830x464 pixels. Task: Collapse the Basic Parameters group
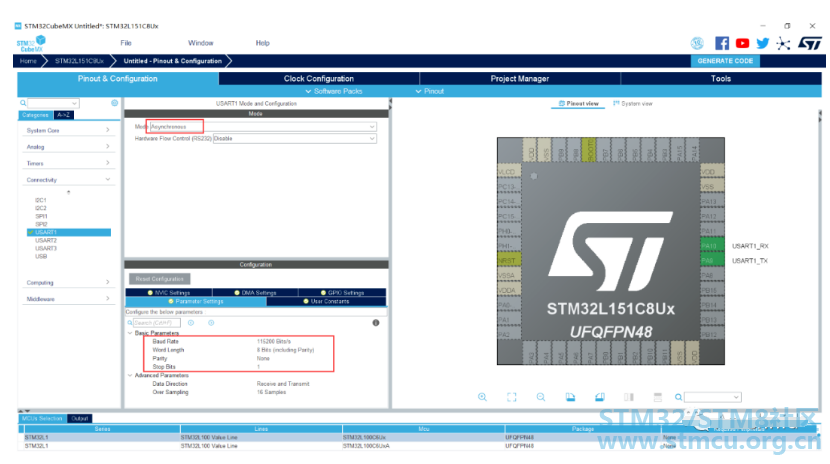tap(130, 333)
